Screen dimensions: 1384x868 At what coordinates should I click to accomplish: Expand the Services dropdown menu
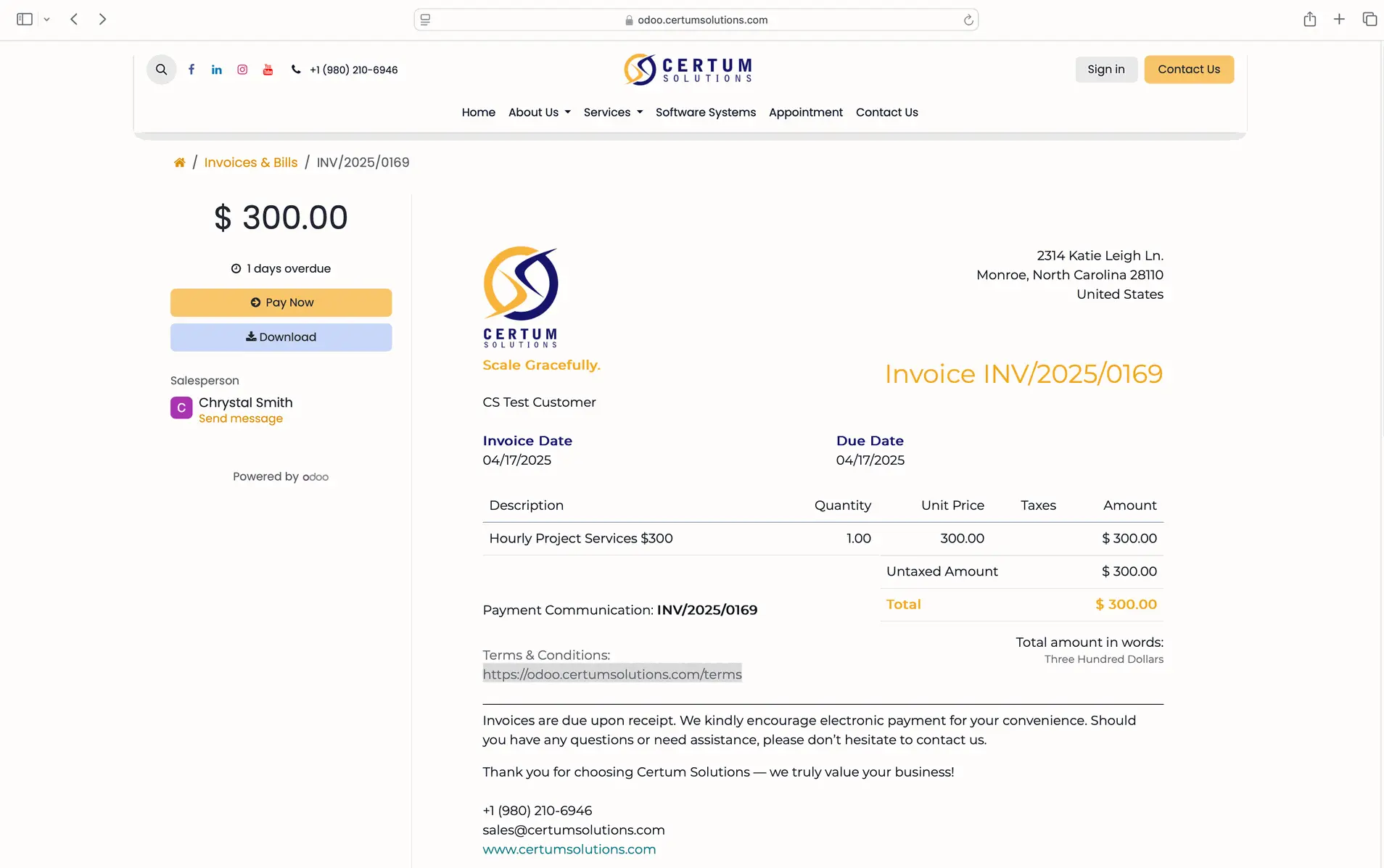coord(614,112)
